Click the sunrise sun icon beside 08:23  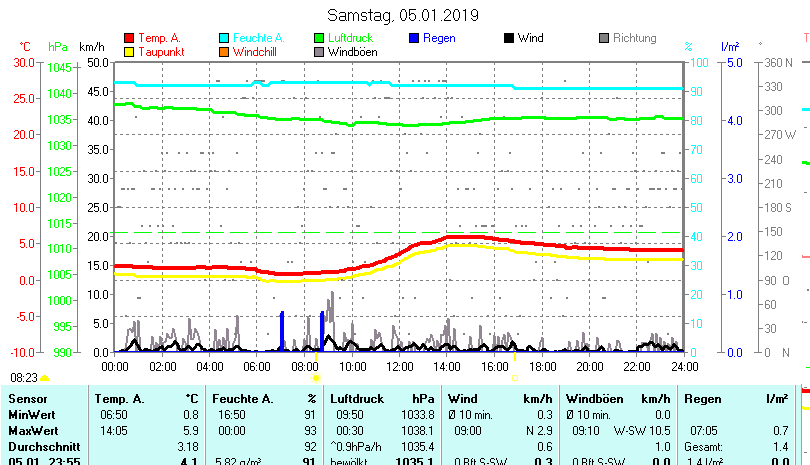(x=45, y=379)
